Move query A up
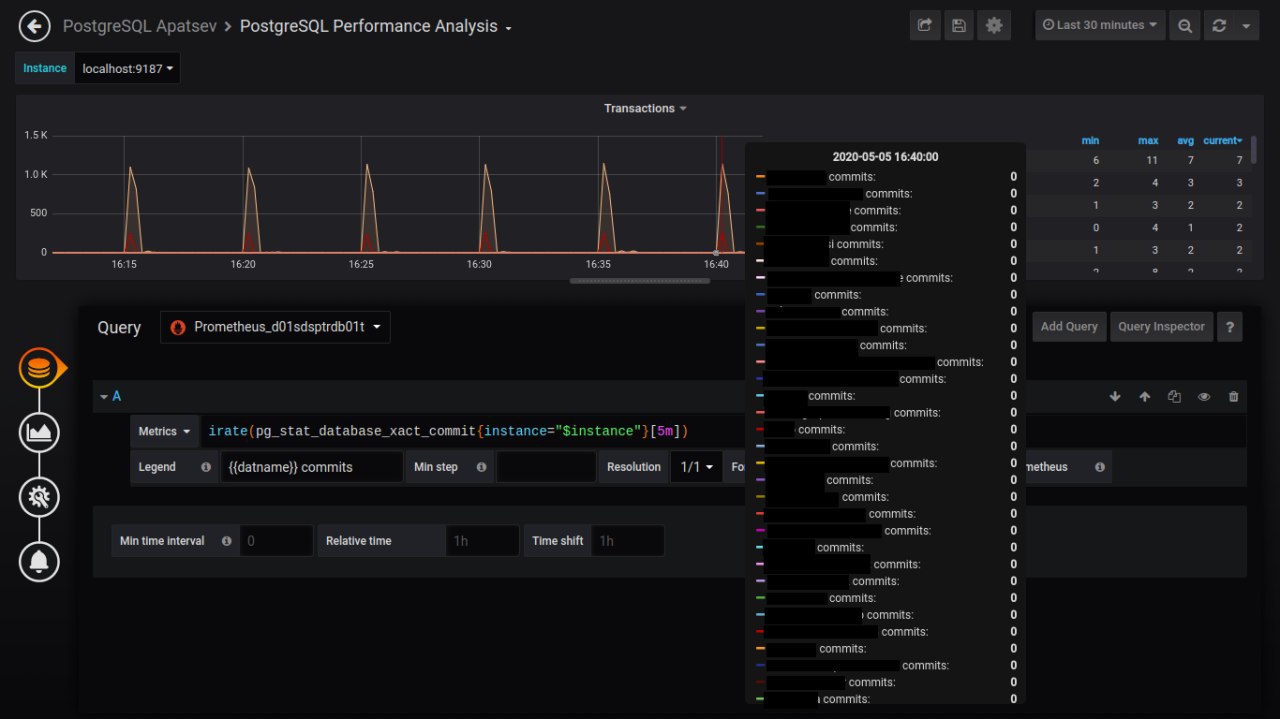 coord(1145,397)
